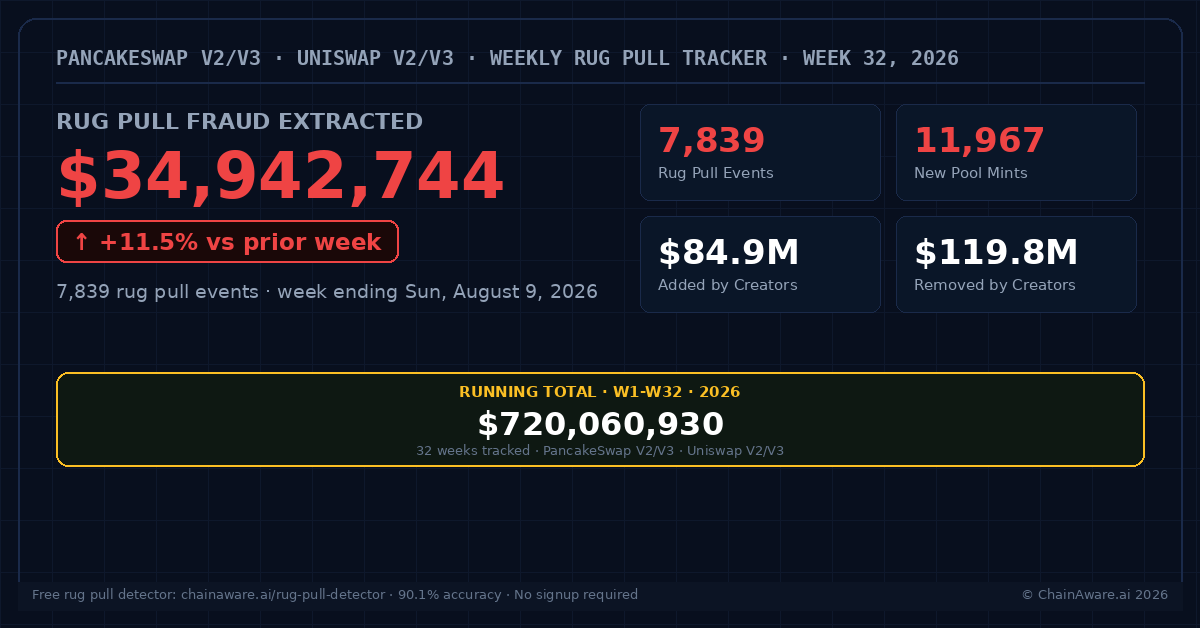Click the $720,060,930 running total value

(600, 424)
